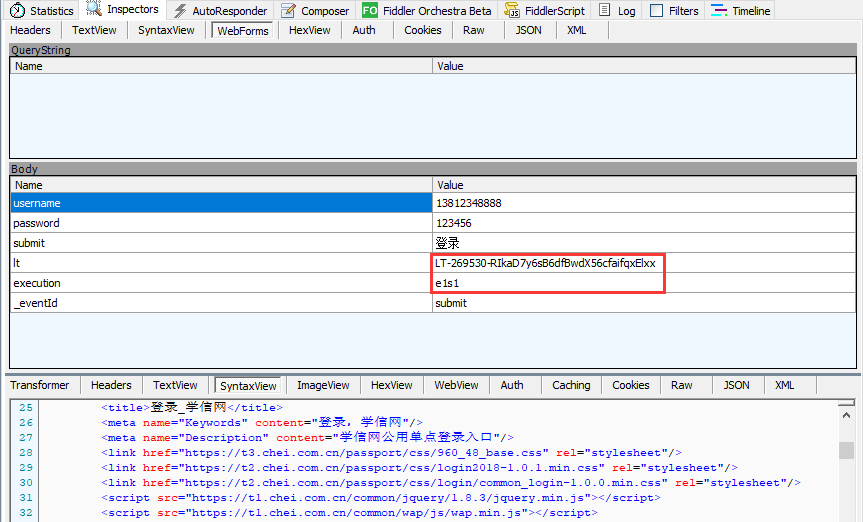Select the submit name cell
863x522 pixels.
coord(221,243)
